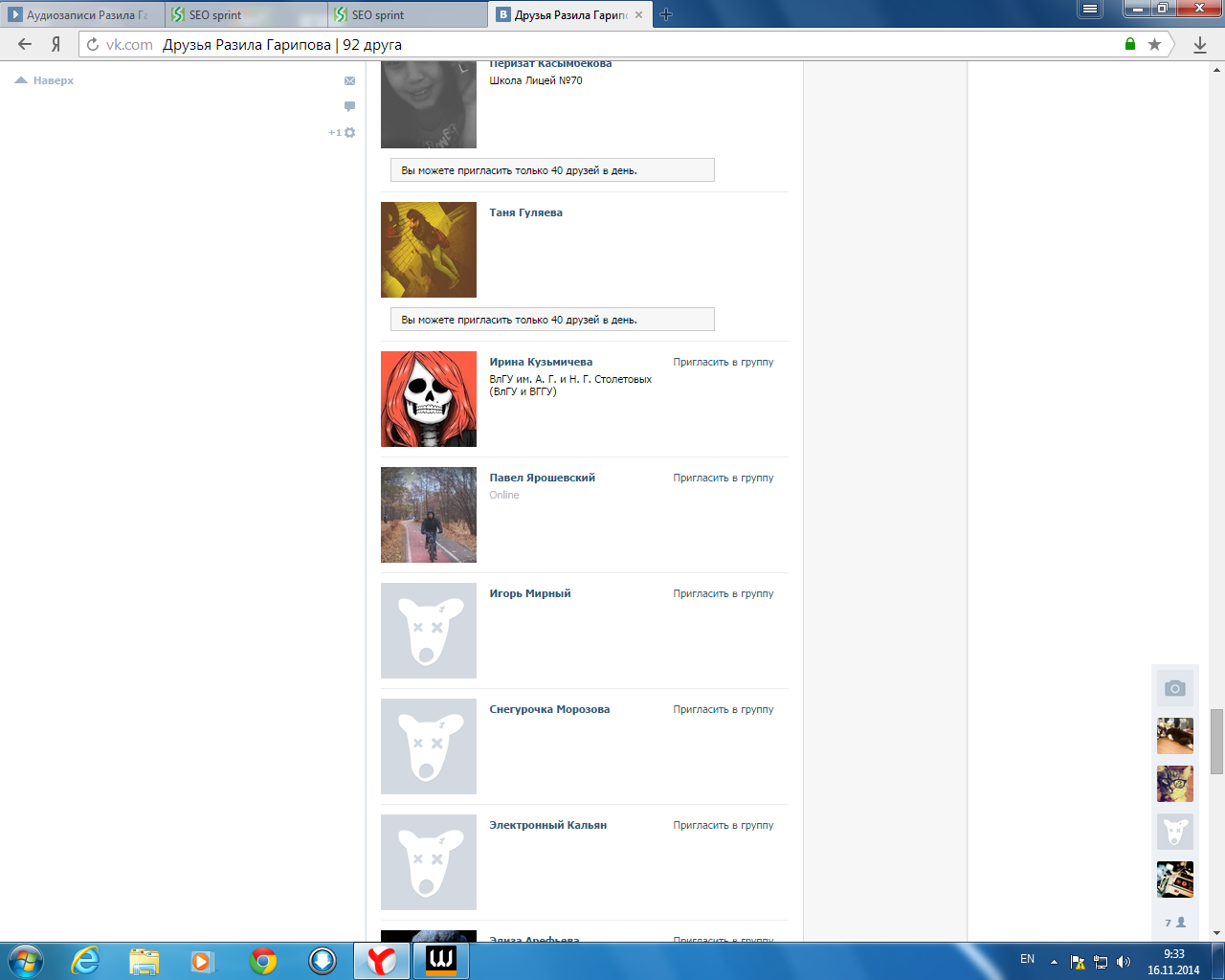
Task: Open Таня Гуляева profile name link
Action: [525, 212]
